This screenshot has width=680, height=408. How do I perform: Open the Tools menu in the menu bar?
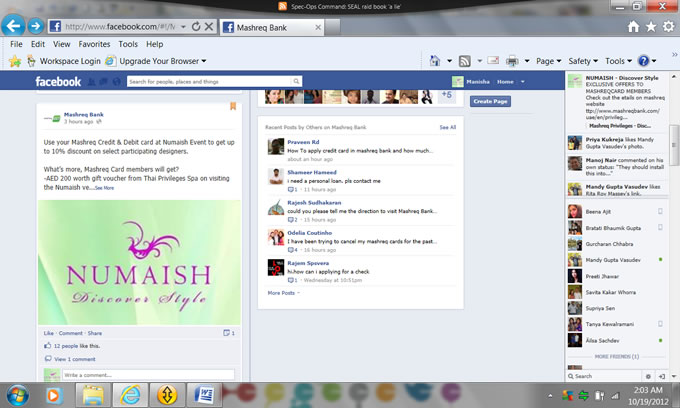pos(128,44)
